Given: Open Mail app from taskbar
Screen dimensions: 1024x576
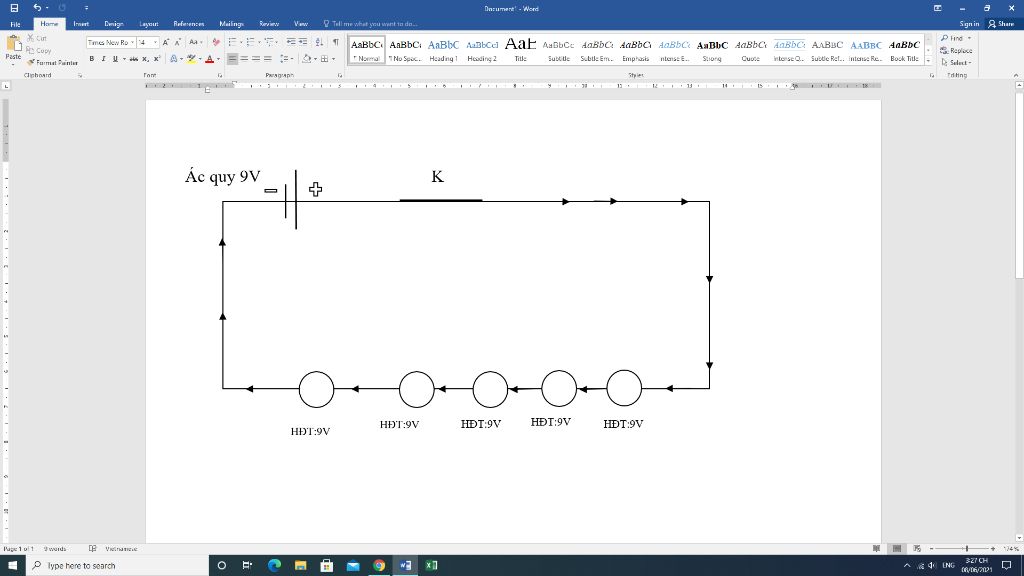Looking at the screenshot, I should [353, 566].
